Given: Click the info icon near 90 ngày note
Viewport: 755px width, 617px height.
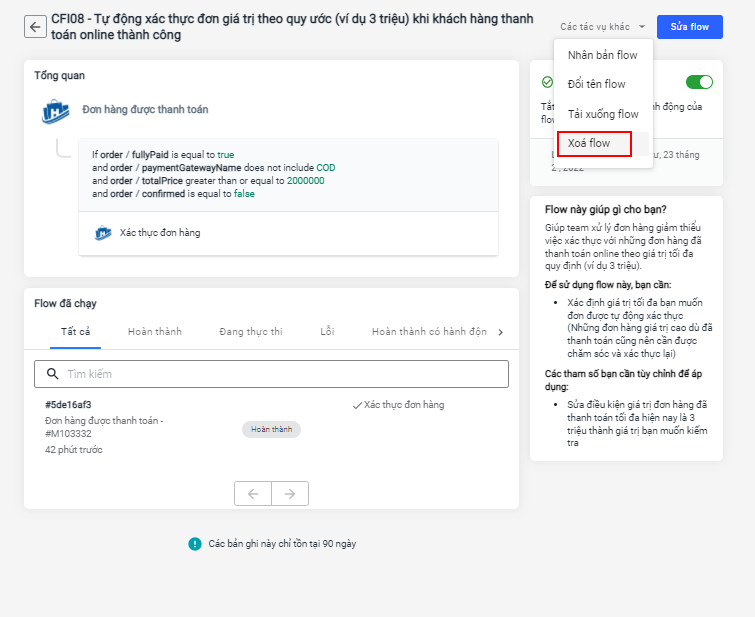Looking at the screenshot, I should pyautogui.click(x=195, y=544).
